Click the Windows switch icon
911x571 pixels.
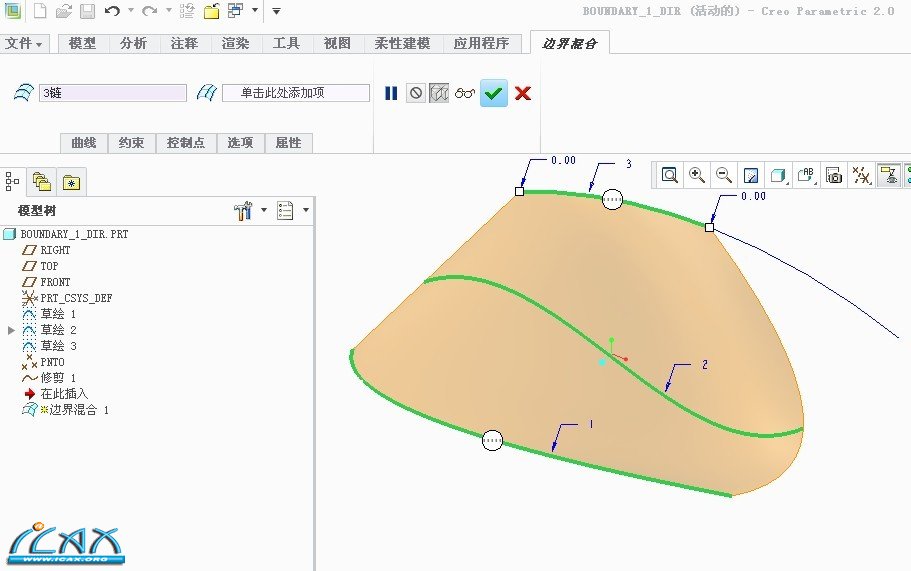click(235, 10)
